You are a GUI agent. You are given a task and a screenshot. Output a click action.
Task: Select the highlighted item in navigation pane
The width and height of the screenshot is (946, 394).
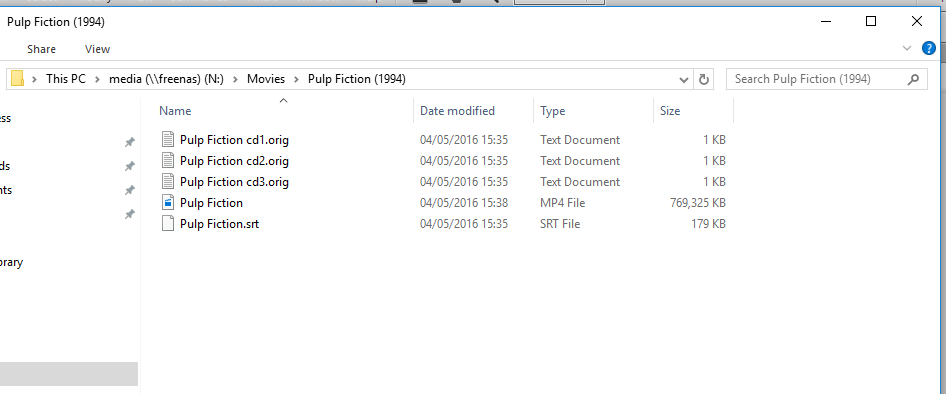pyautogui.click(x=69, y=374)
